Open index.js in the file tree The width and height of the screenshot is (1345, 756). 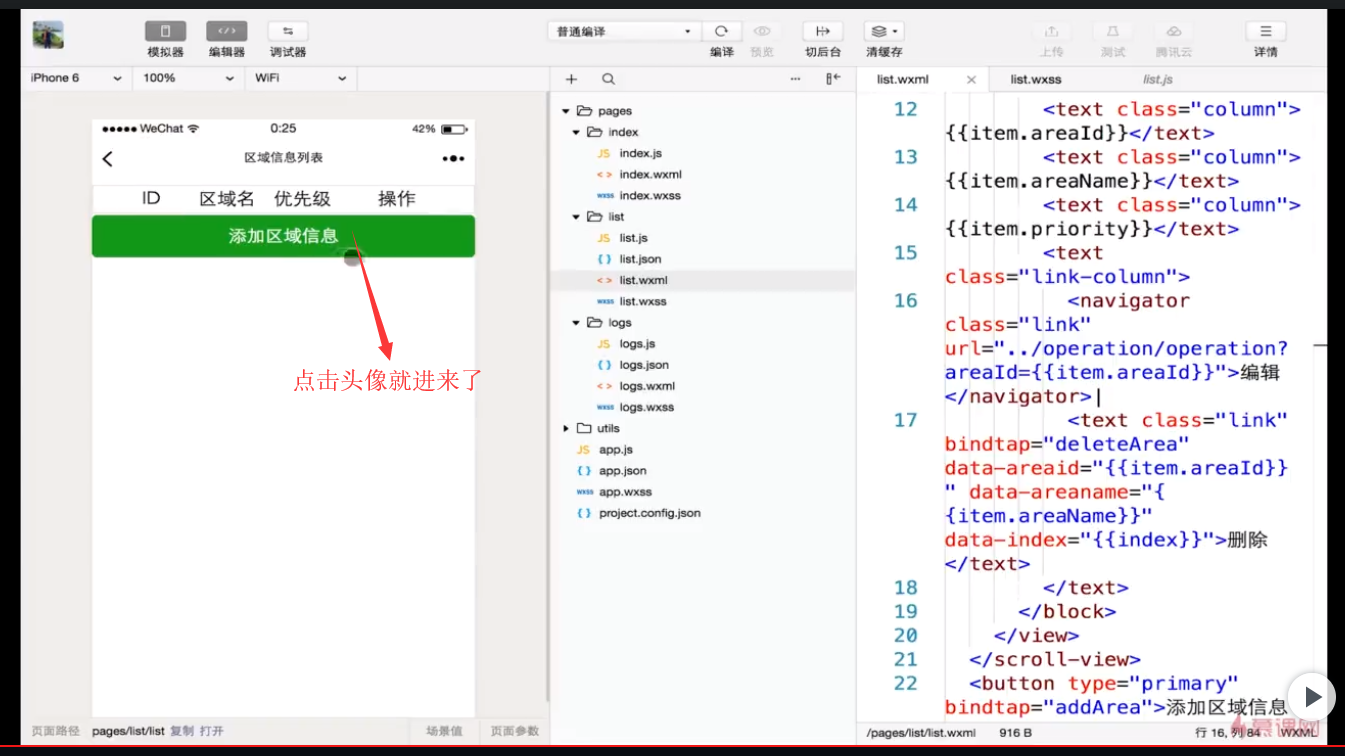640,154
